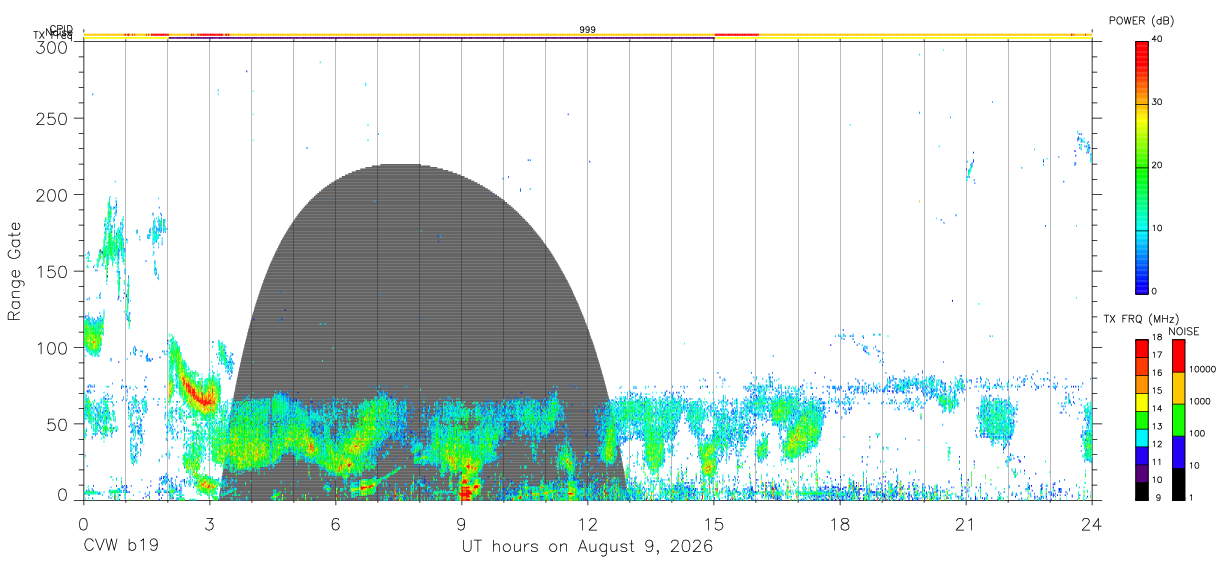Click the 'UT hours on August 9, 2026' label
Screen dimensions: 1228x567
pos(586,547)
